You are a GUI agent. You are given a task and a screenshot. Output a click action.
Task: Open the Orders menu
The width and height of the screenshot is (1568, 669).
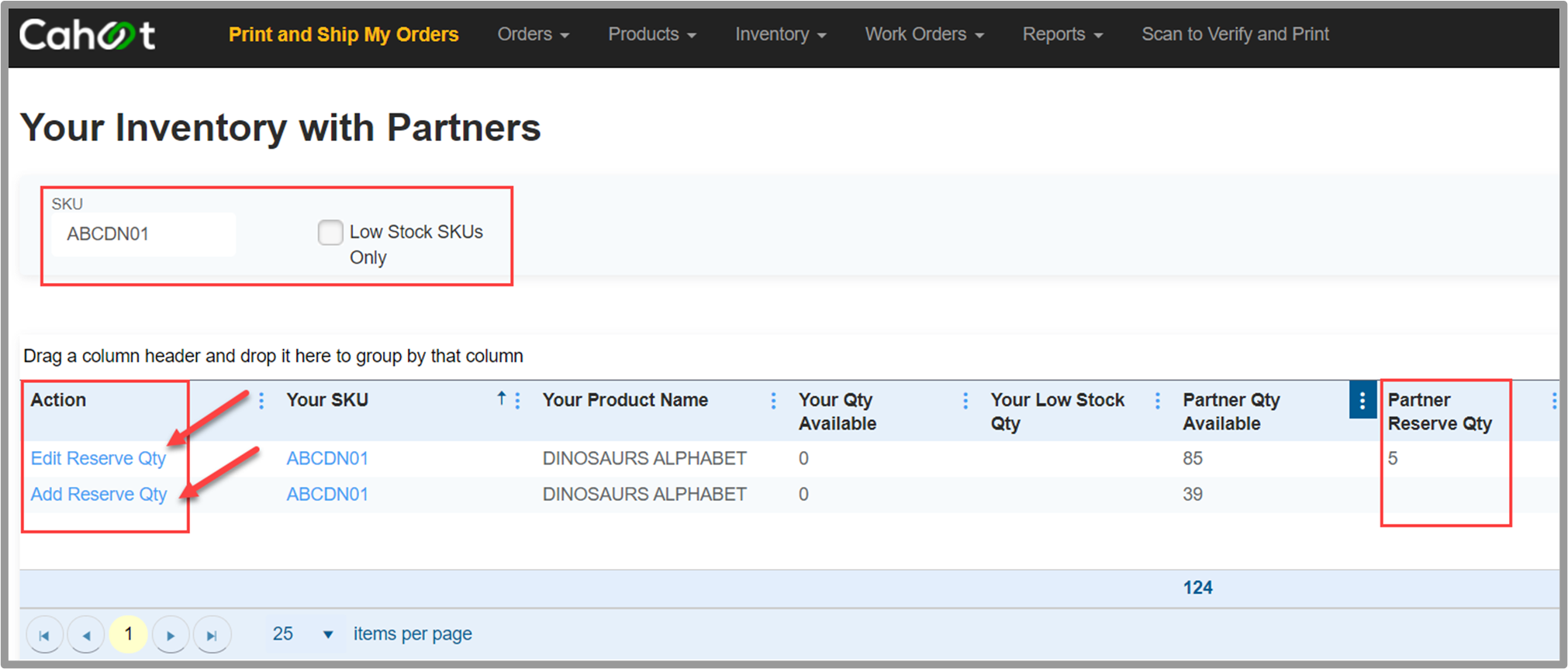(534, 35)
